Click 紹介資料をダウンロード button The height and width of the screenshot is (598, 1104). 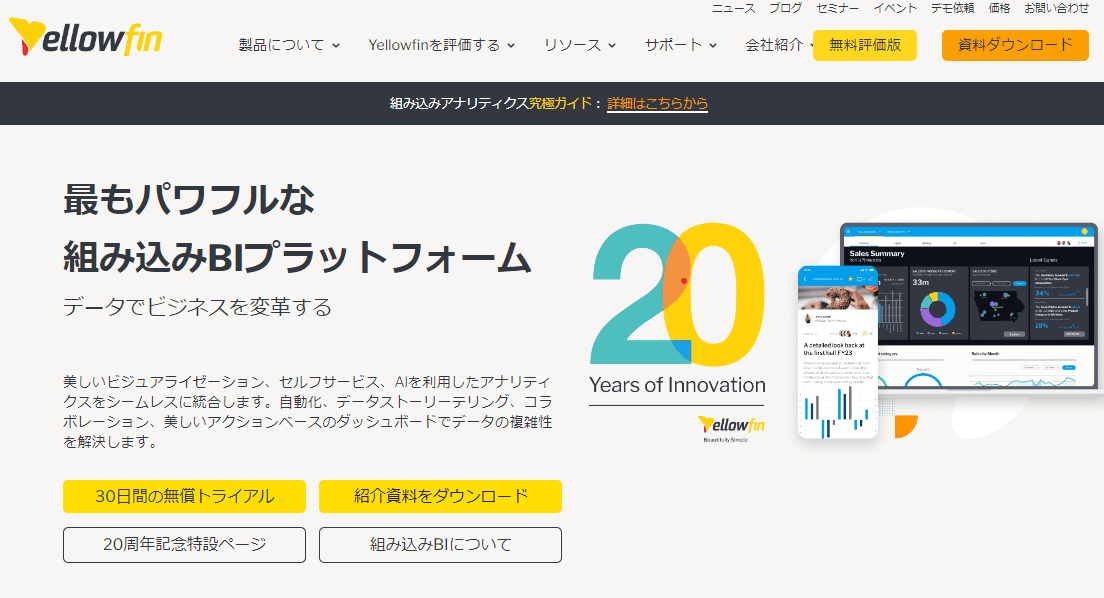(440, 497)
